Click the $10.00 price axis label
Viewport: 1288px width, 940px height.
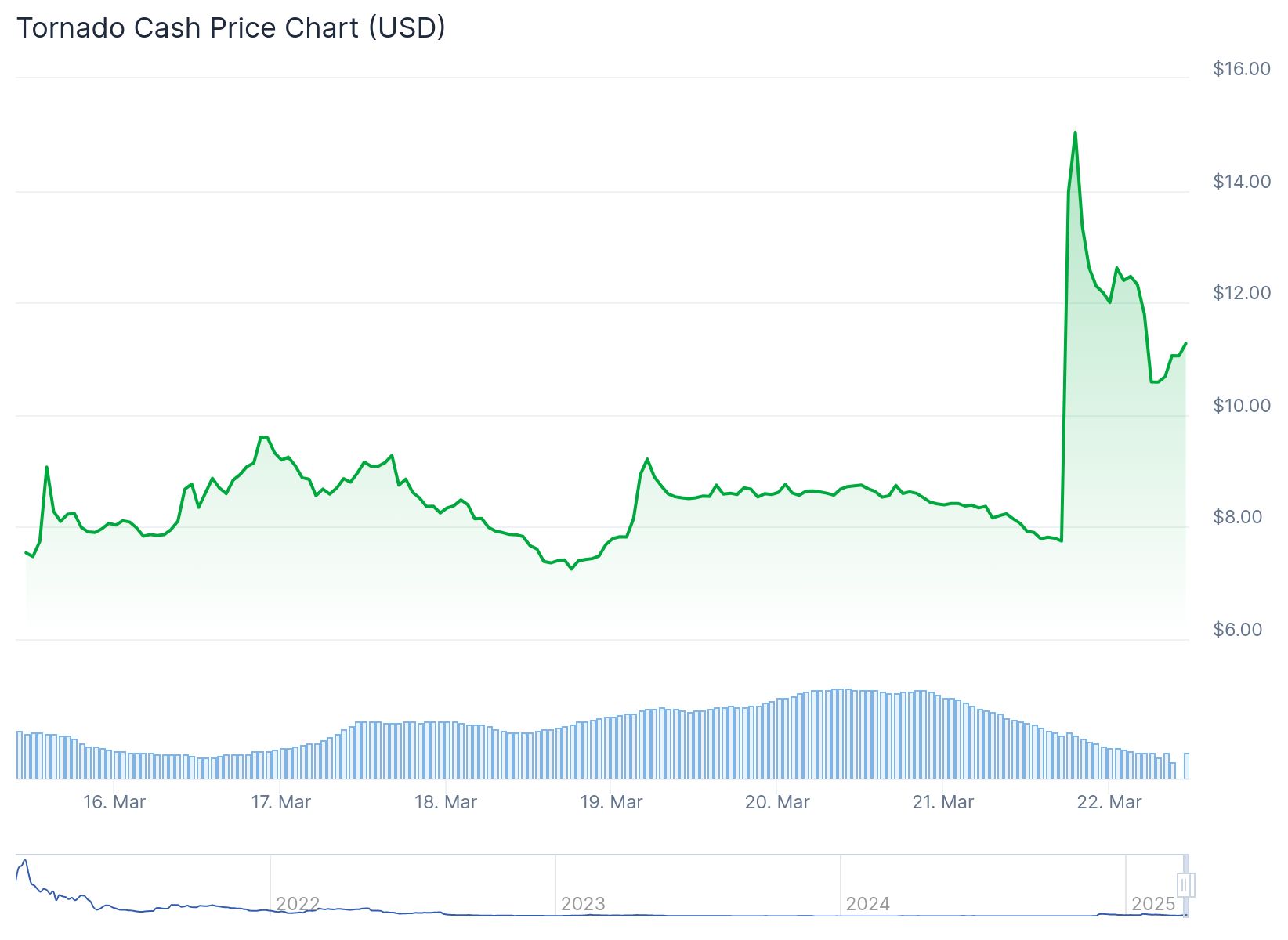(x=1242, y=406)
